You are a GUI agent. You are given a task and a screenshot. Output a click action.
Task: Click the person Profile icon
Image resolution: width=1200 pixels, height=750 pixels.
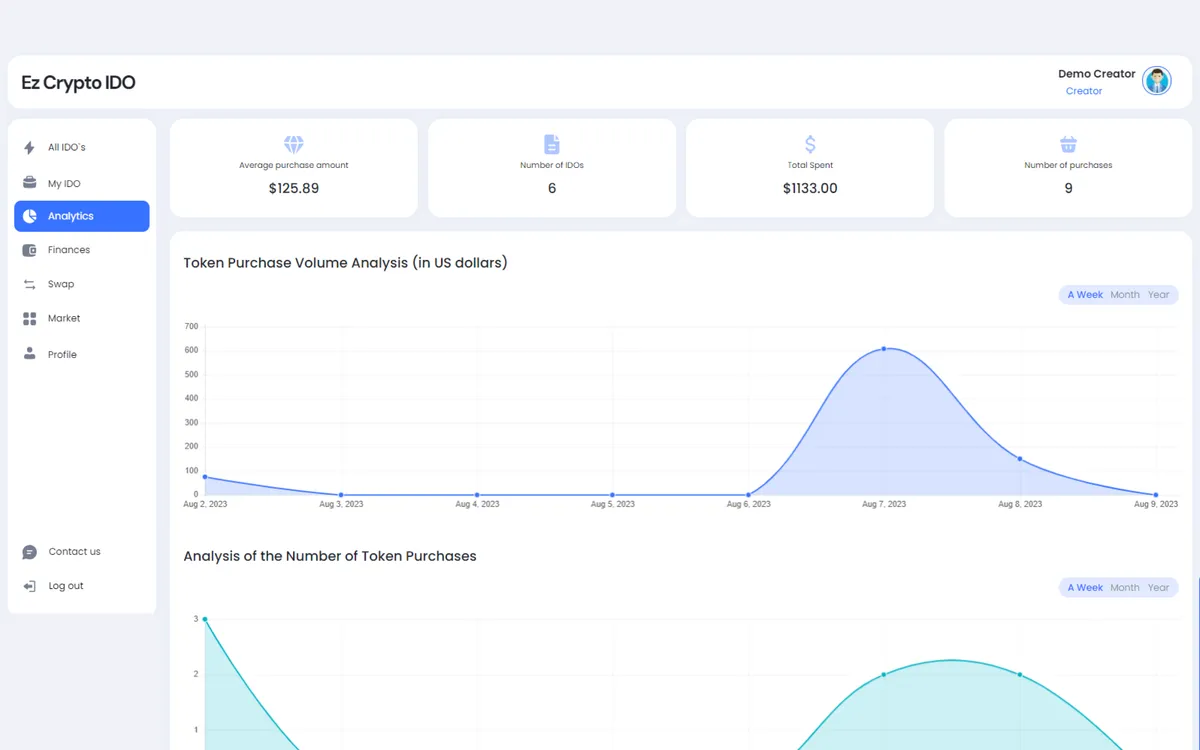[29, 354]
